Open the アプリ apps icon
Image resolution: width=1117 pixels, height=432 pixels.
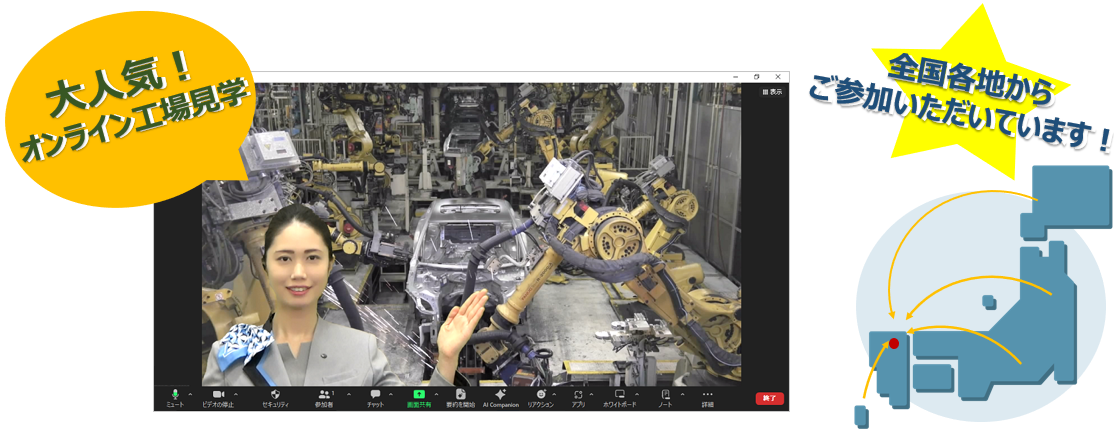tap(579, 396)
